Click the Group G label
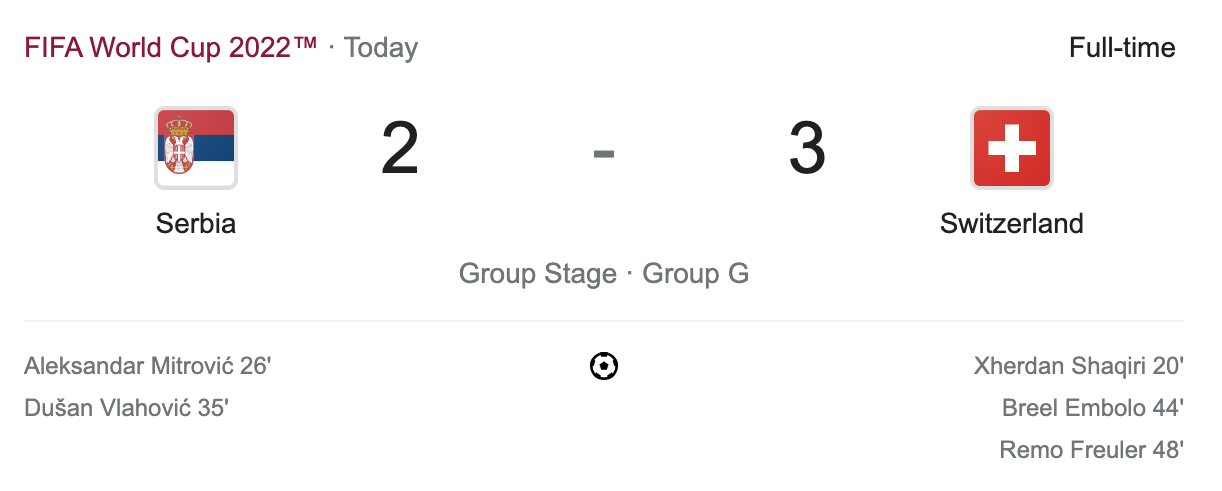This screenshot has width=1222, height=491. pyautogui.click(x=695, y=274)
